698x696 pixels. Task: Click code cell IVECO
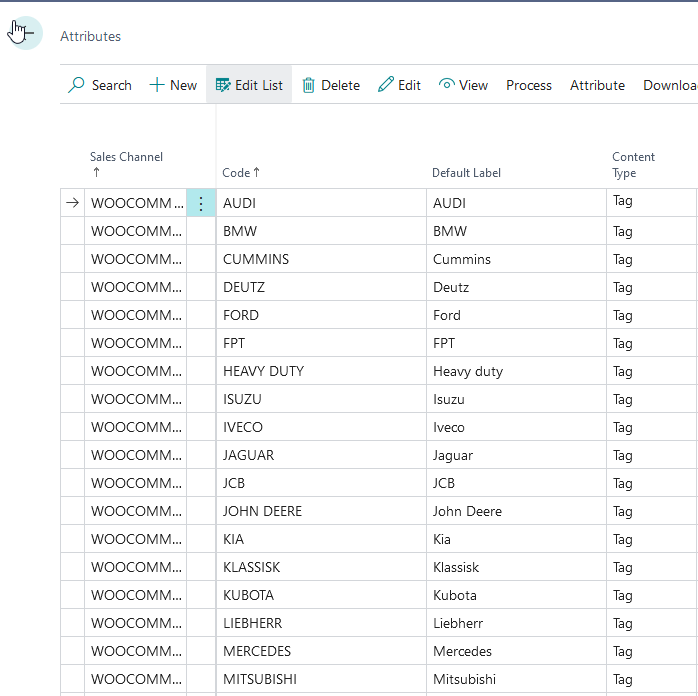[321, 427]
